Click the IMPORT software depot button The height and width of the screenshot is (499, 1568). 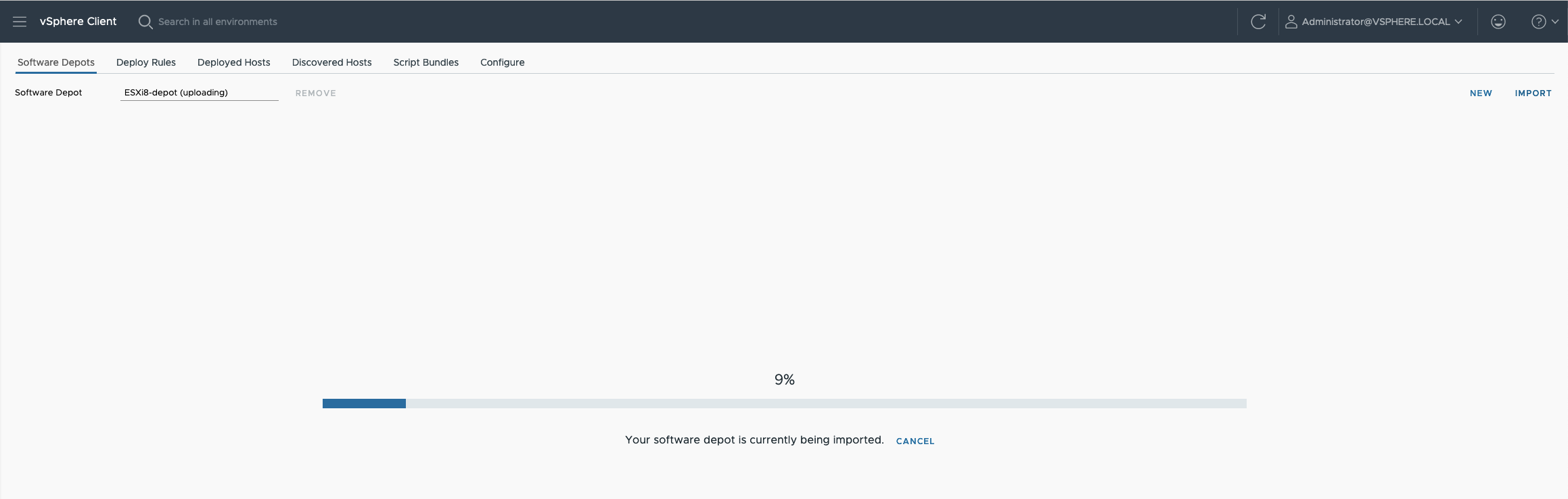pyautogui.click(x=1534, y=93)
